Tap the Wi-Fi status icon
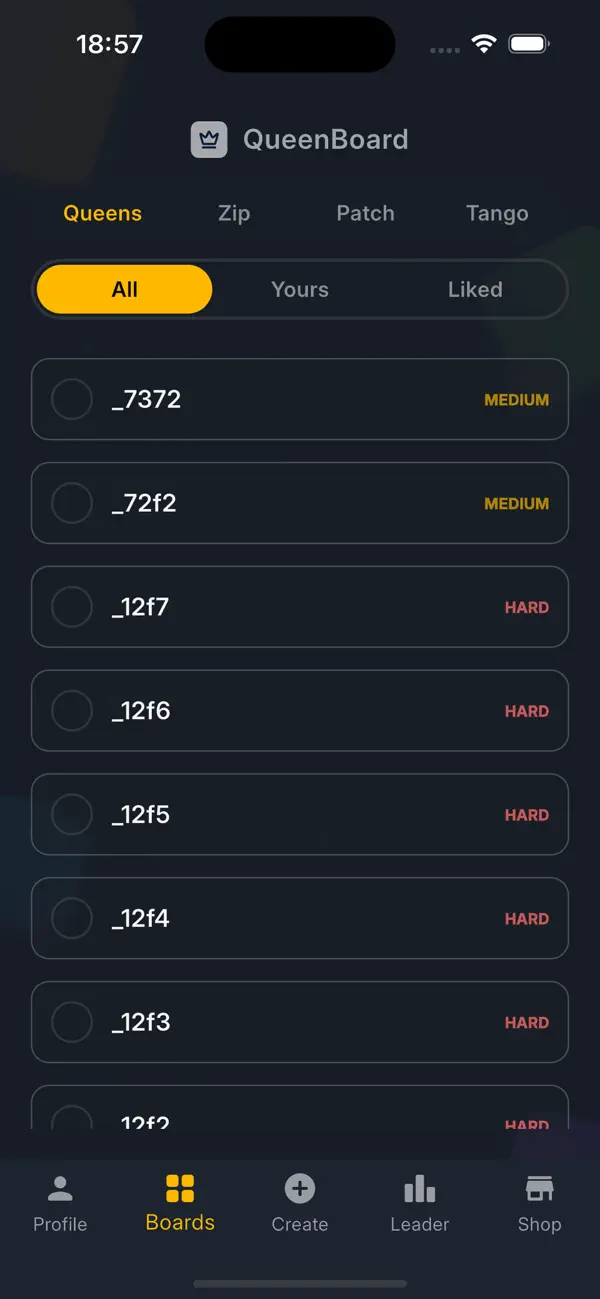 click(x=485, y=44)
